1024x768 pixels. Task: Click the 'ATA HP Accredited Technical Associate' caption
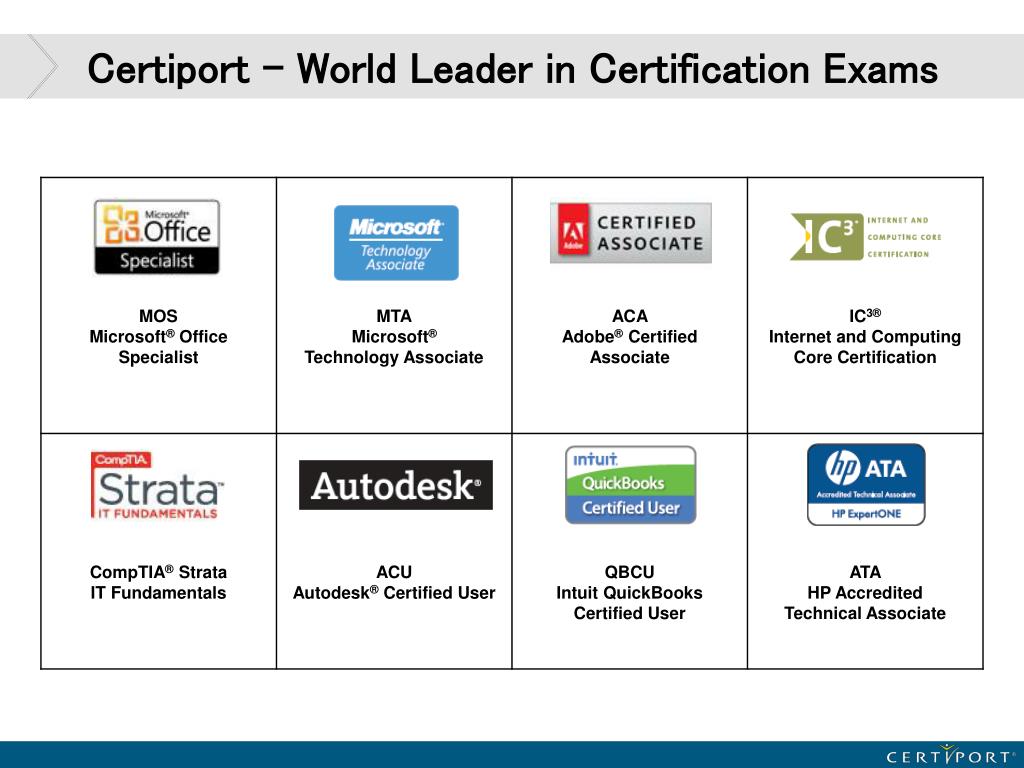[x=865, y=593]
